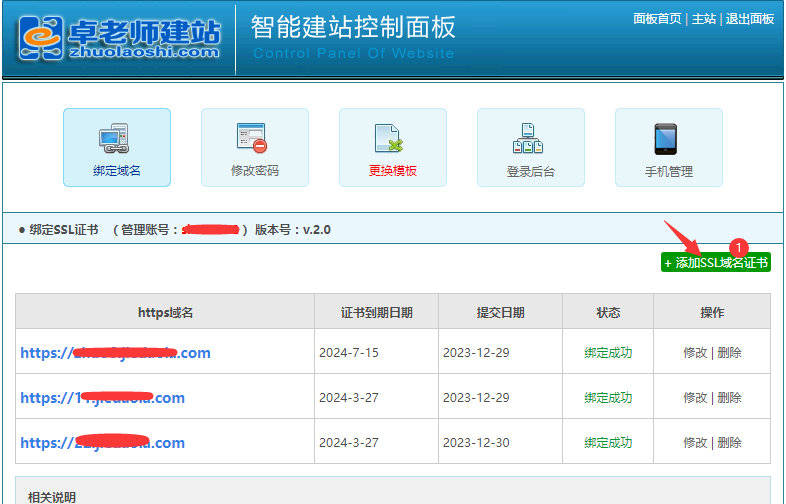Click the 卓老师建站 logo
The height and width of the screenshot is (504, 786).
[x=120, y=38]
